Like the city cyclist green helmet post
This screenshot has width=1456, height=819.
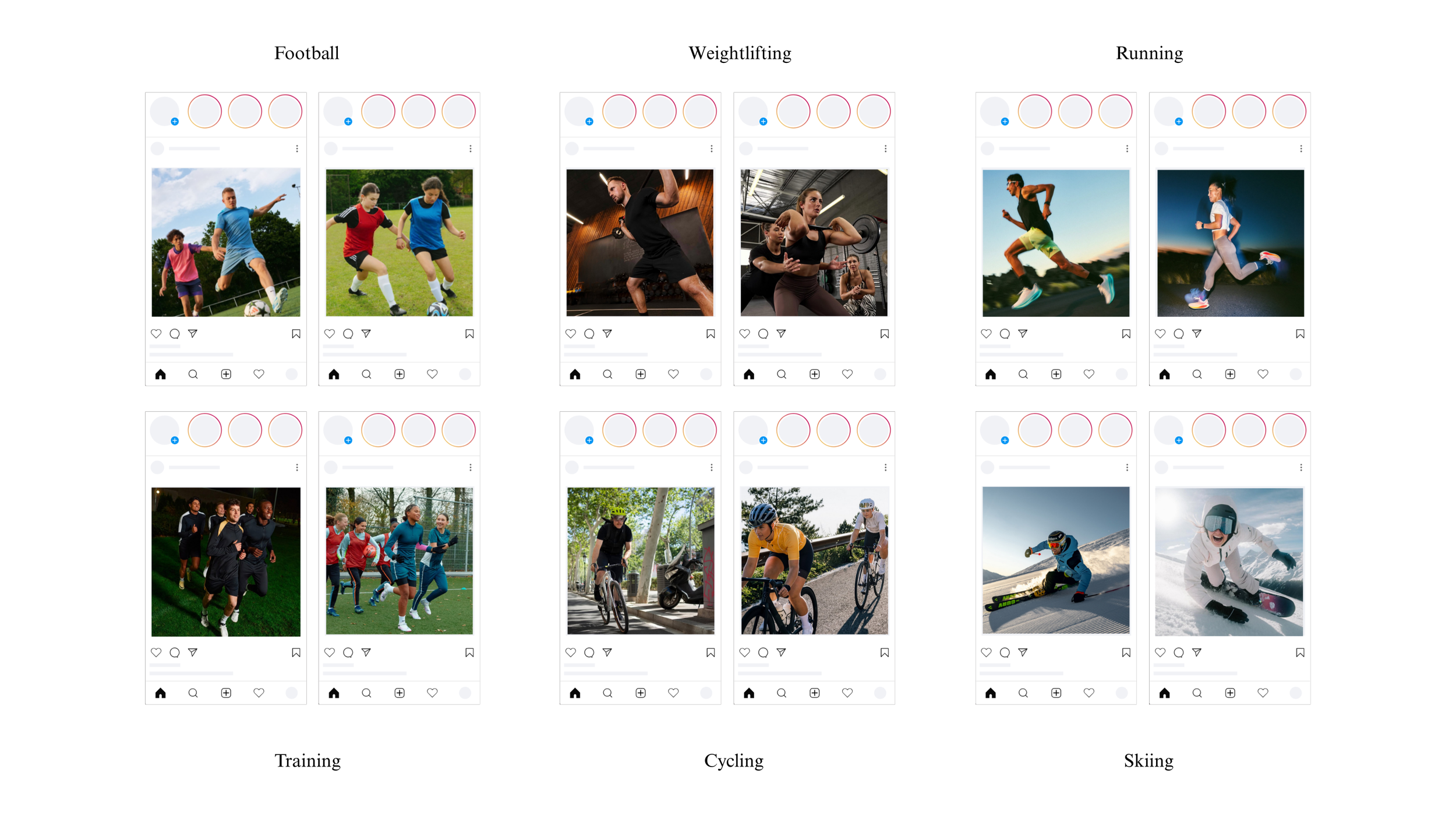tap(571, 652)
